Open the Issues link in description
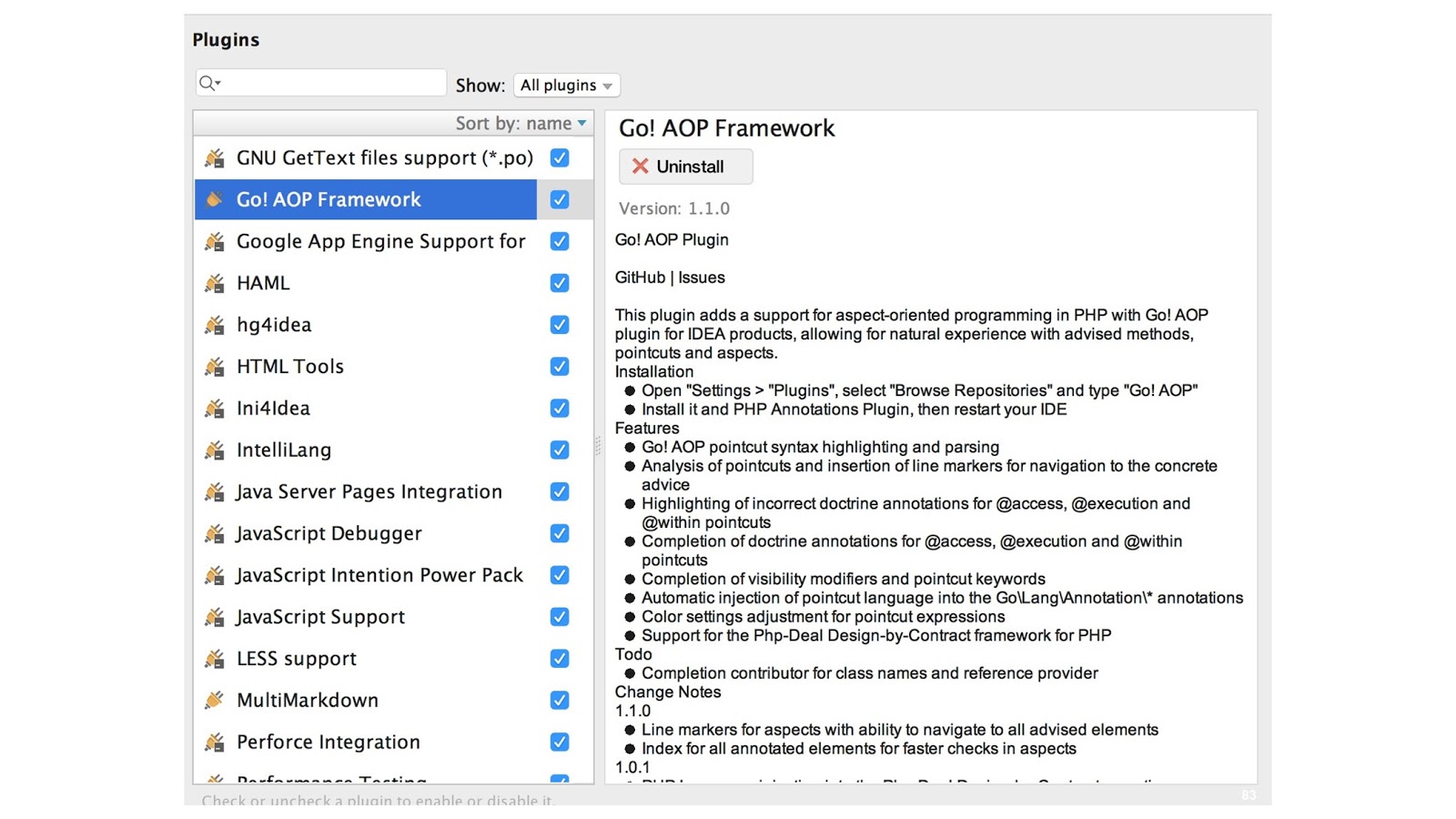 coord(701,278)
